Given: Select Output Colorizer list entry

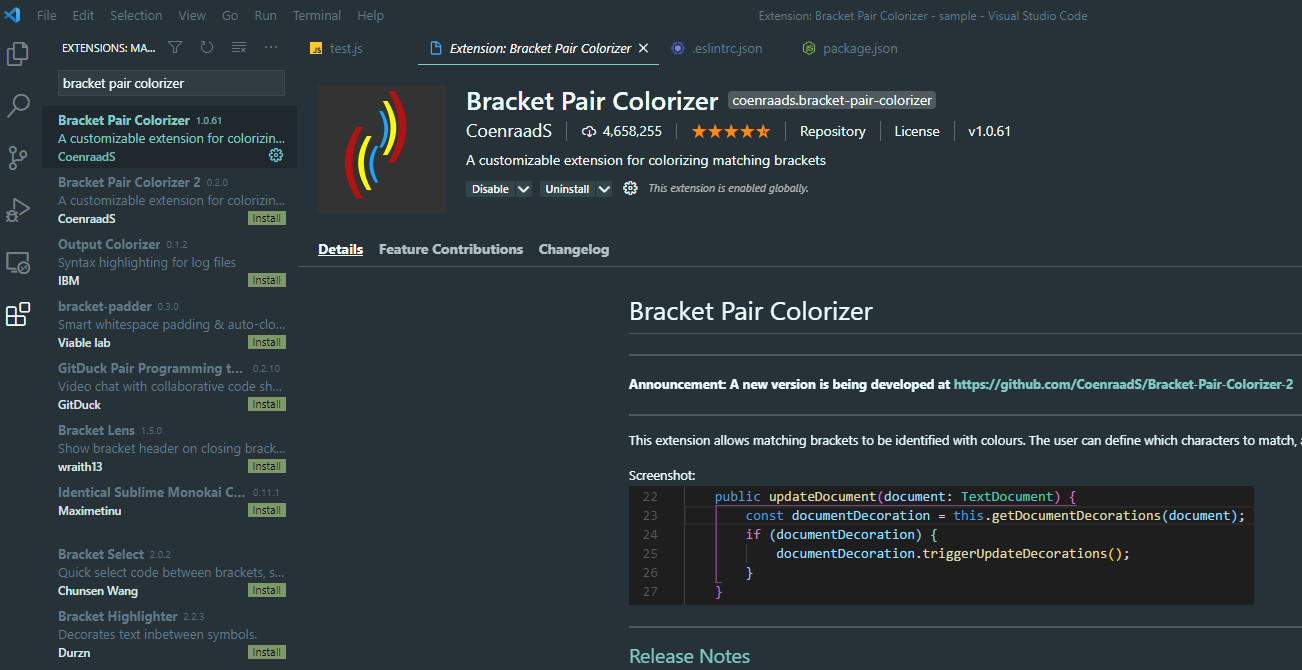Looking at the screenshot, I should 169,262.
